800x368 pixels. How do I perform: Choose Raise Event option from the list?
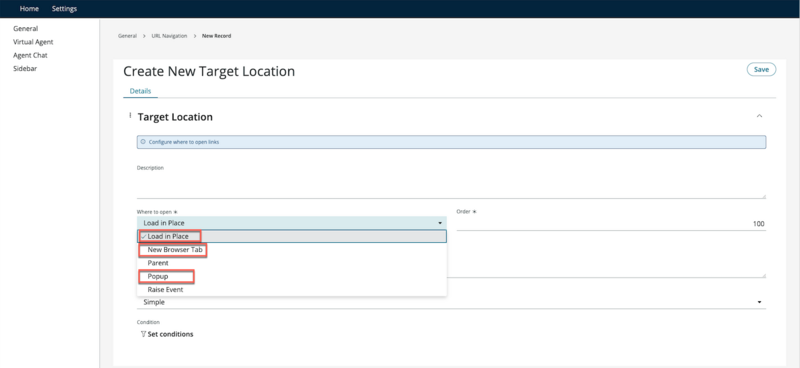pyautogui.click(x=291, y=289)
